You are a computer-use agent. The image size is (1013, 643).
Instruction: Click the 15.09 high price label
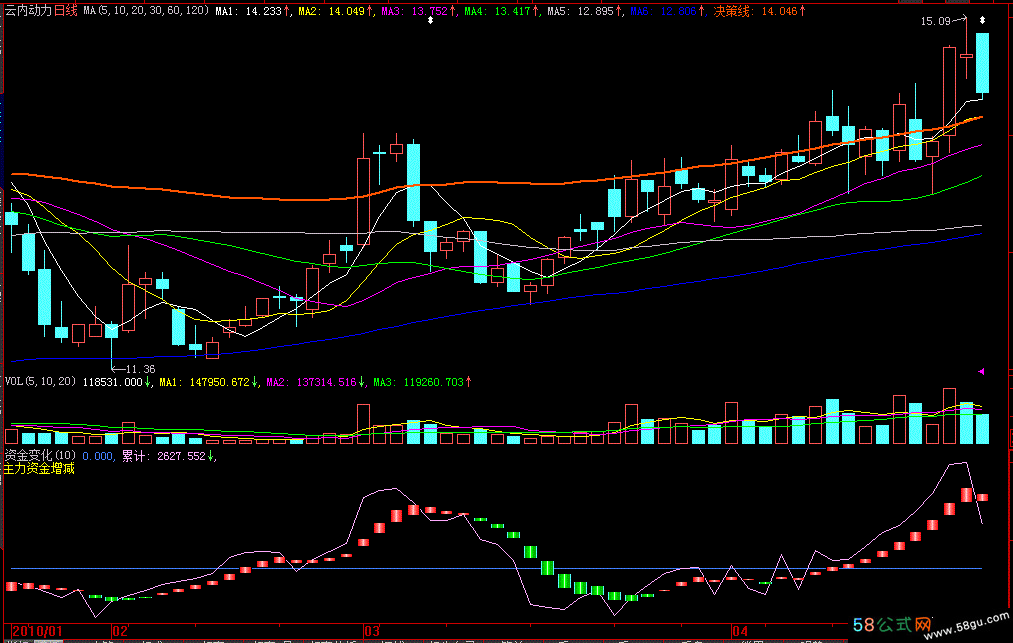tap(935, 21)
